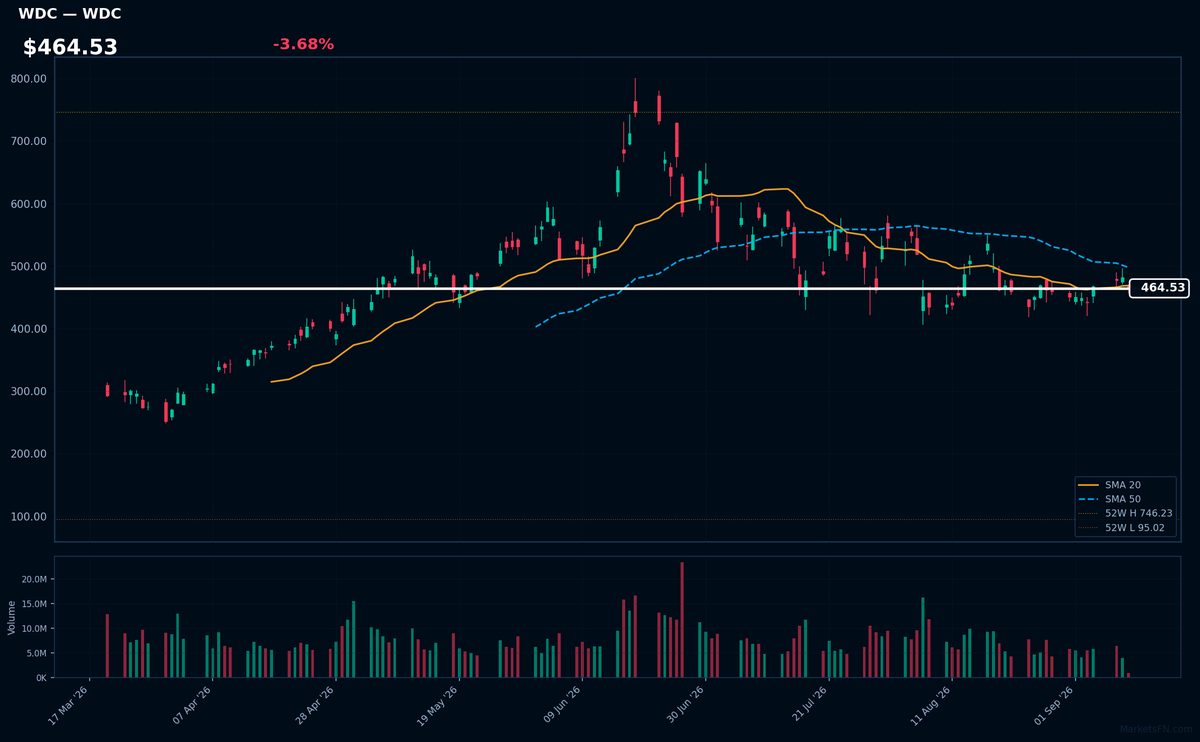Click the 0K volume axis label

point(42,678)
